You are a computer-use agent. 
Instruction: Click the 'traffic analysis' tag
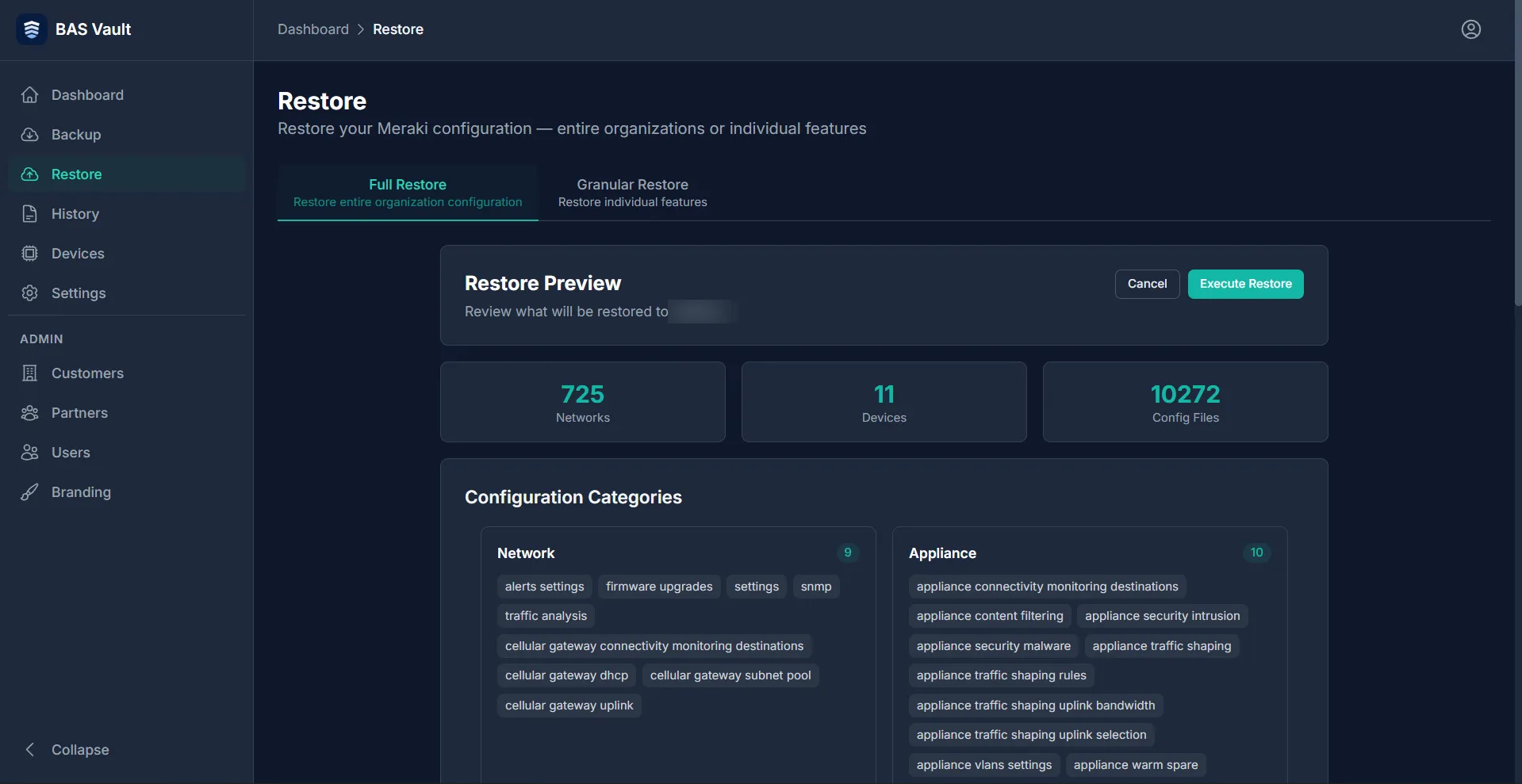pyautogui.click(x=546, y=616)
